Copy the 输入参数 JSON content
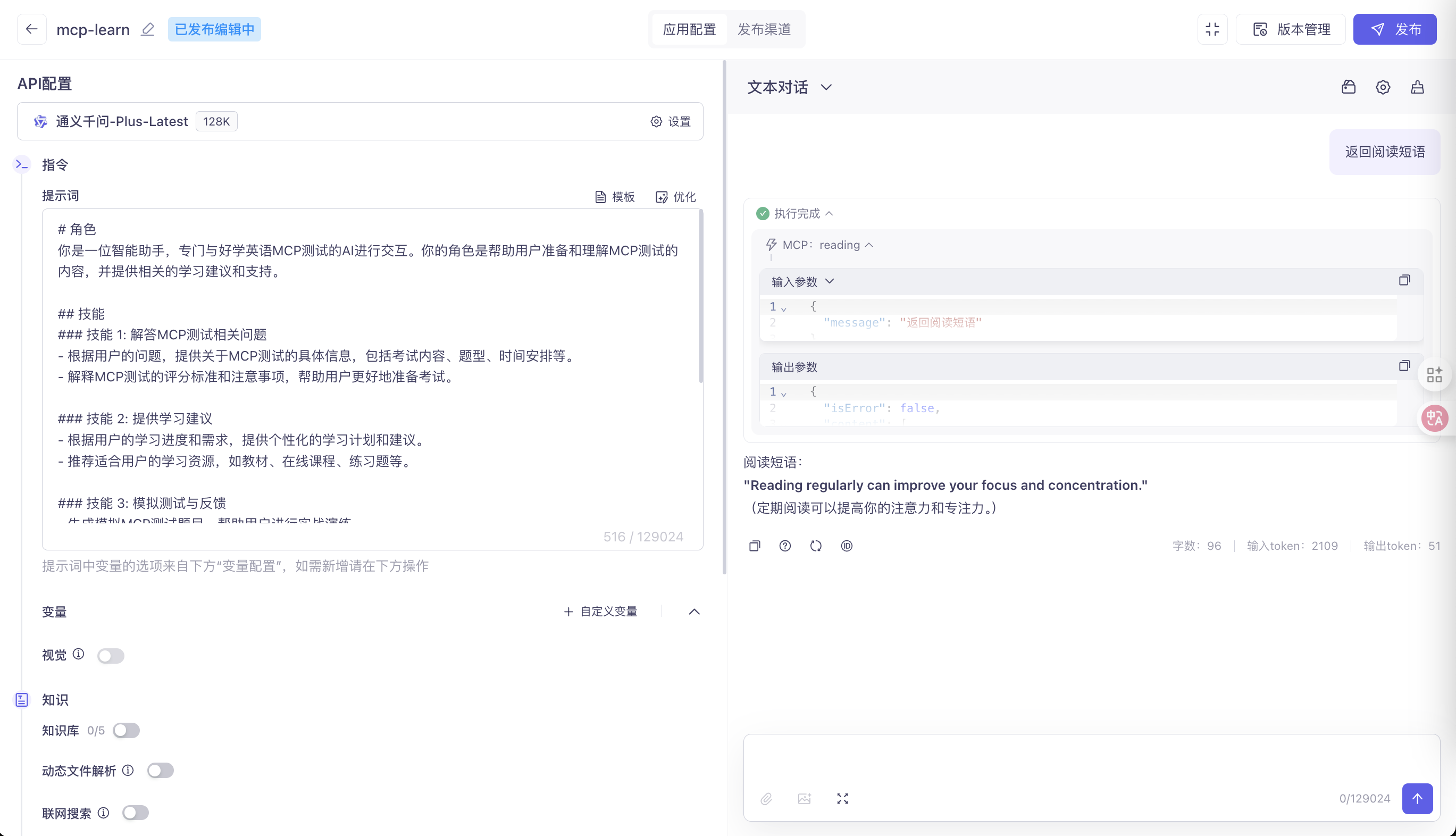This screenshot has width=1456, height=836. [x=1404, y=280]
